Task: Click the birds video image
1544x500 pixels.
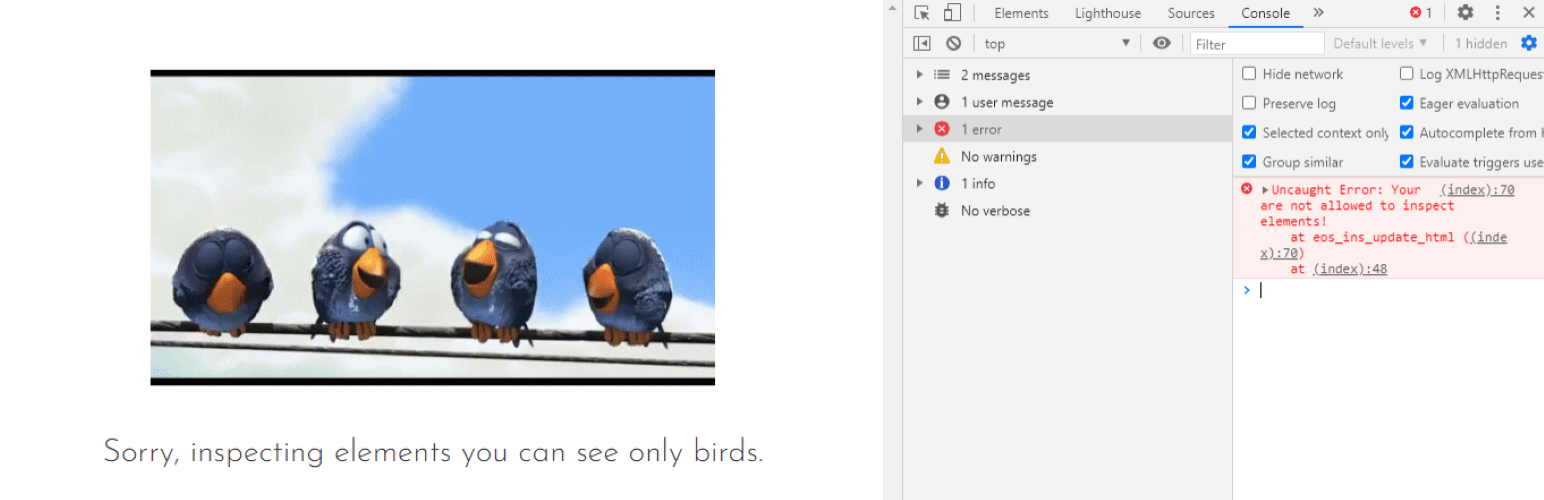Action: point(432,227)
